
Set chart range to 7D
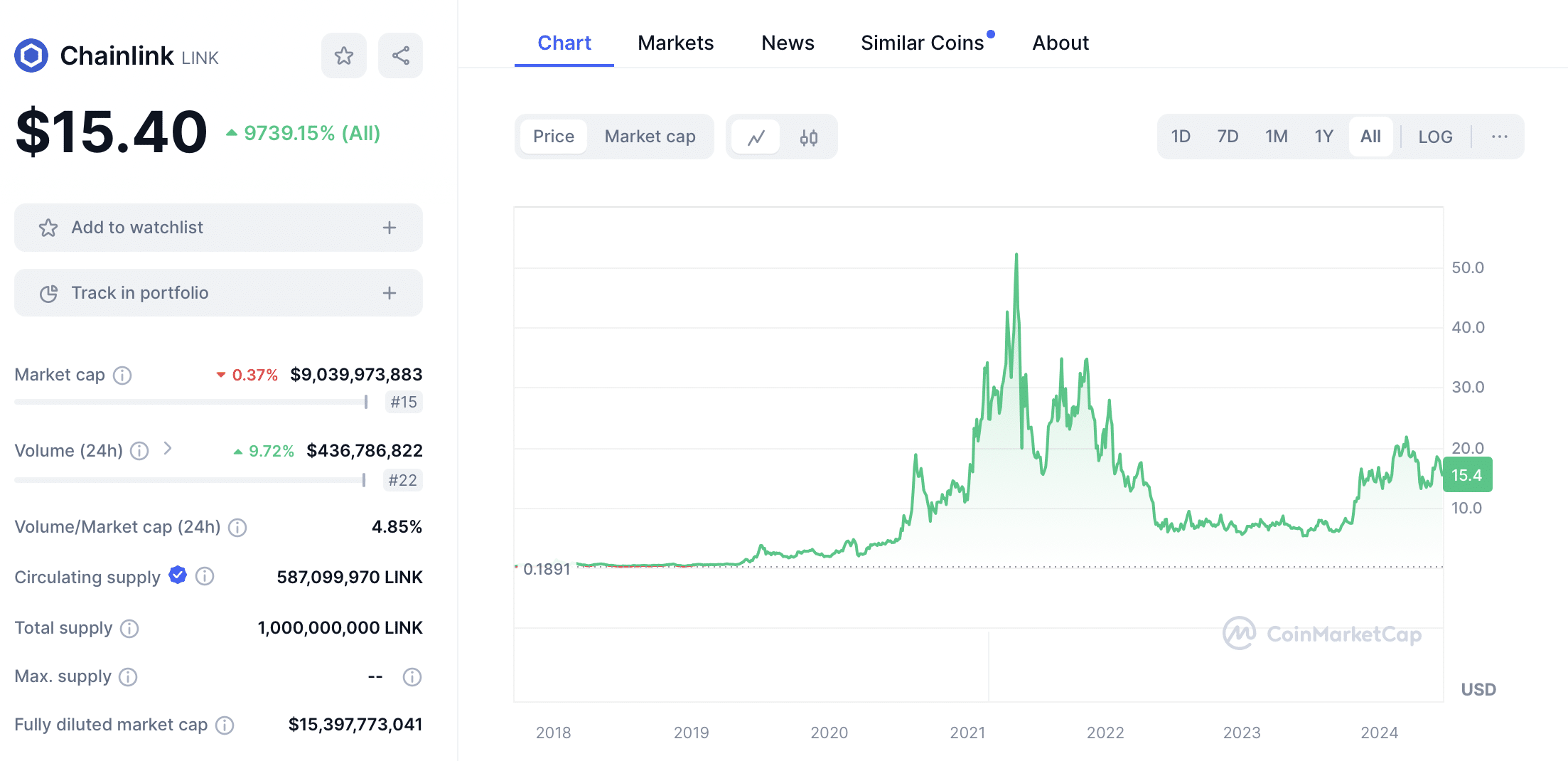[1228, 137]
